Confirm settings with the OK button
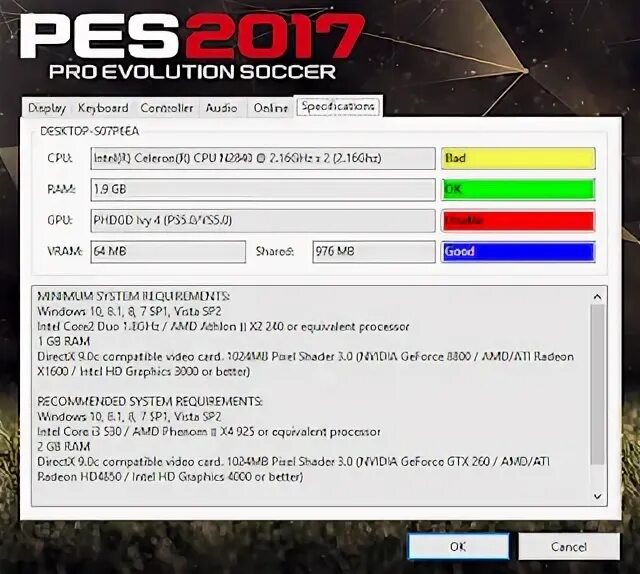 tap(458, 546)
